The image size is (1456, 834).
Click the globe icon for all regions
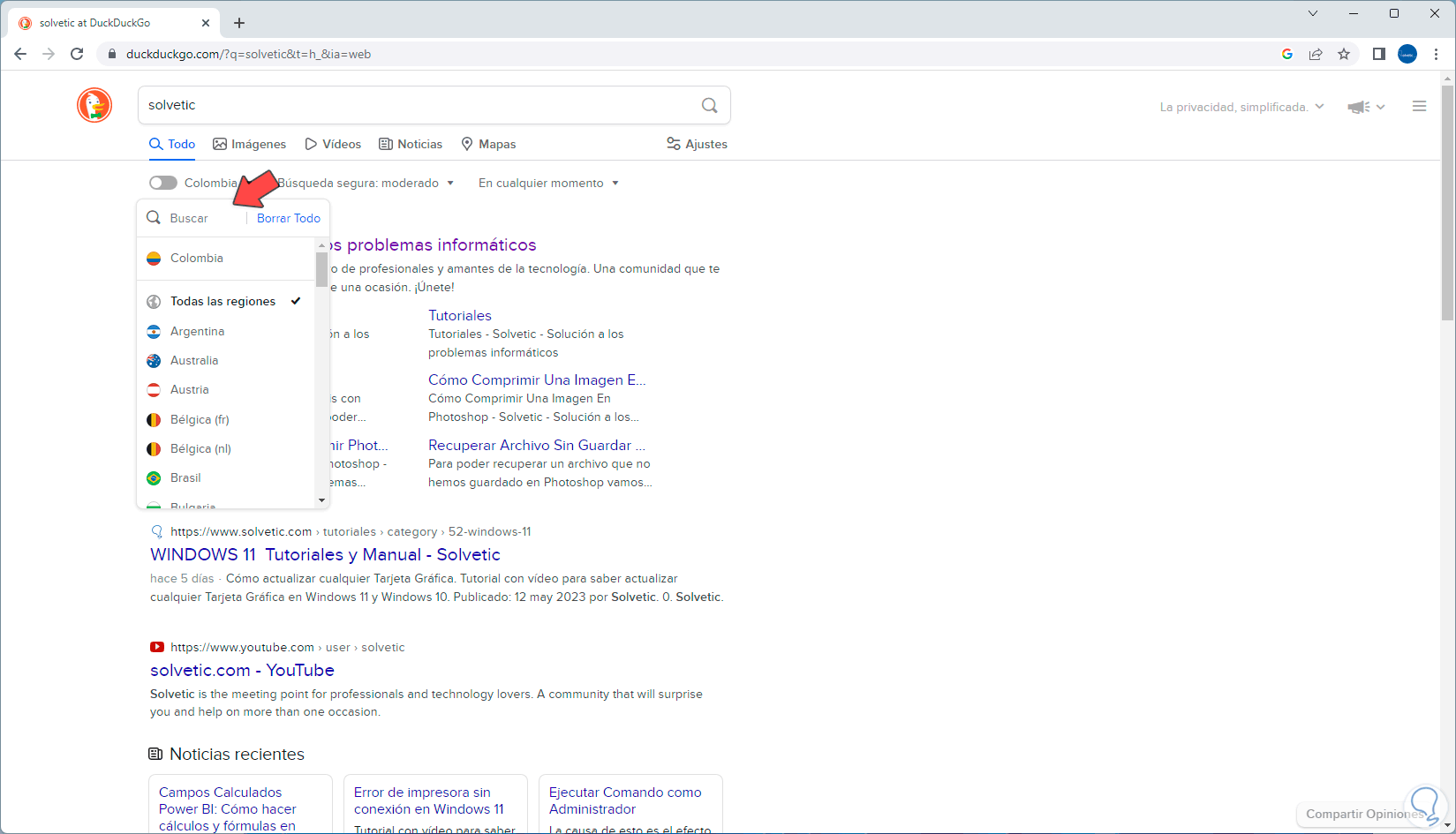[154, 302]
